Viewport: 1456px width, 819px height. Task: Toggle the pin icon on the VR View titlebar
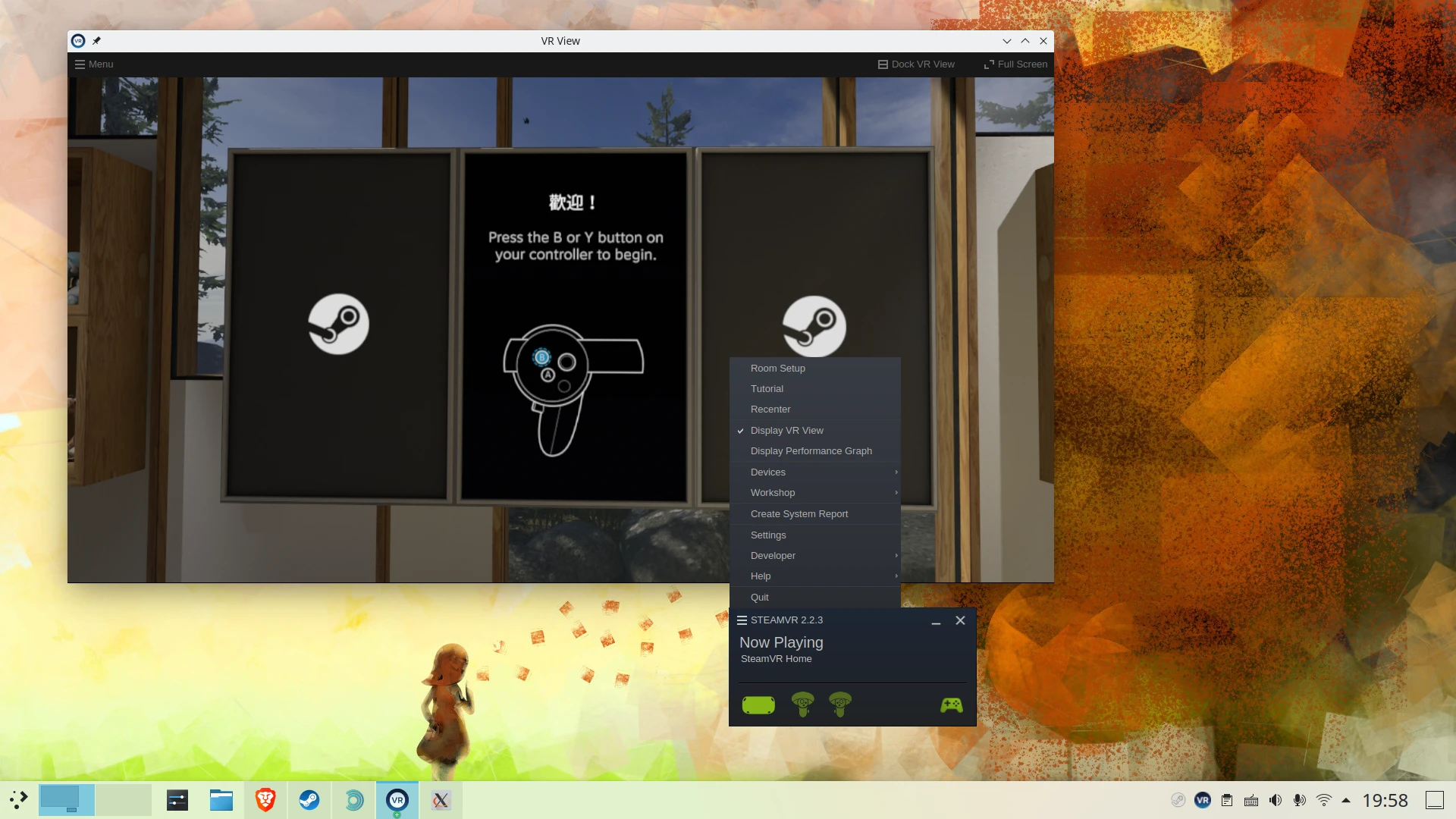coord(96,41)
